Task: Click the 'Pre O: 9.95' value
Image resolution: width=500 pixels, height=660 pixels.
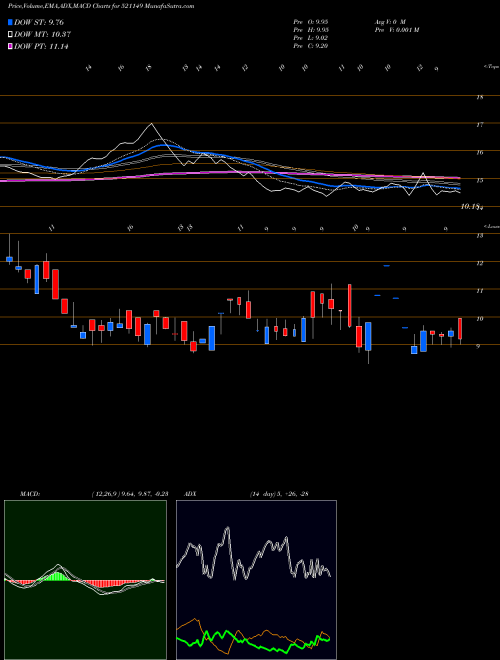Action: [311, 22]
